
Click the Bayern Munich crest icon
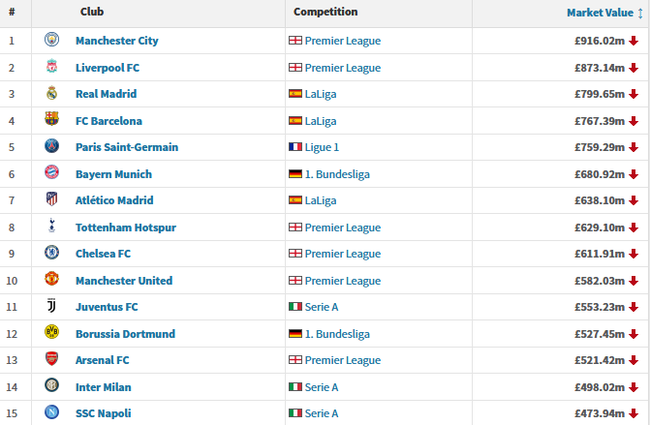tap(52, 174)
